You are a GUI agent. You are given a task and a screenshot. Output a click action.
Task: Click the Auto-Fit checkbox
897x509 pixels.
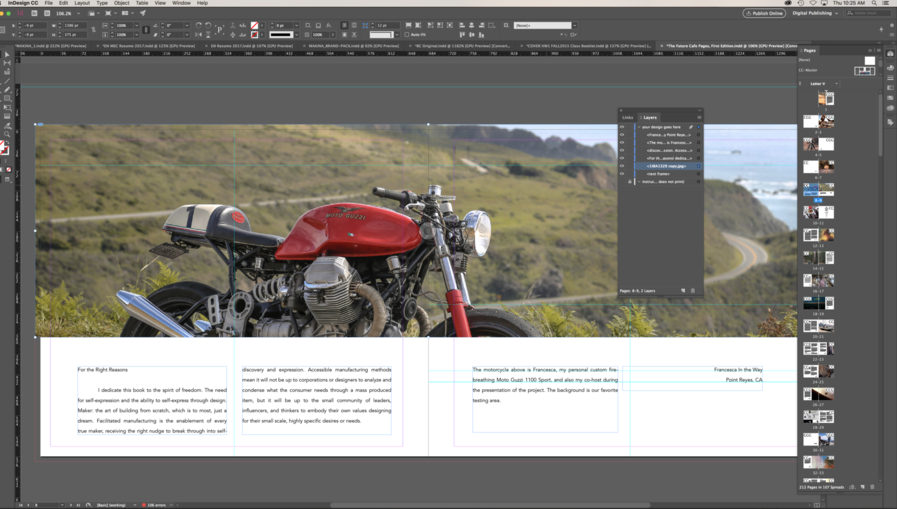(x=406, y=34)
